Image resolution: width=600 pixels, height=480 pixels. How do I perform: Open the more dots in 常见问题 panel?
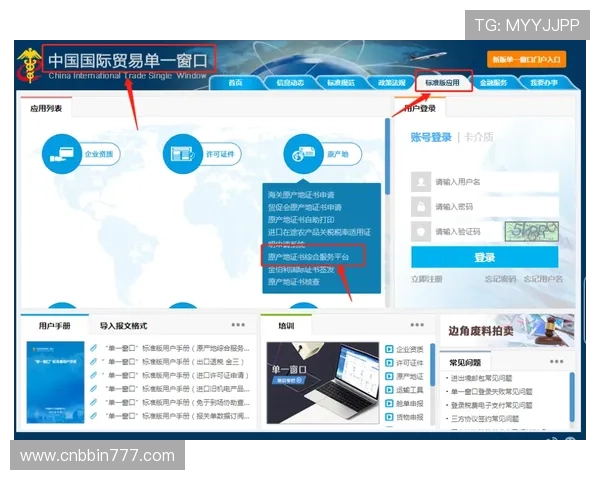(556, 361)
